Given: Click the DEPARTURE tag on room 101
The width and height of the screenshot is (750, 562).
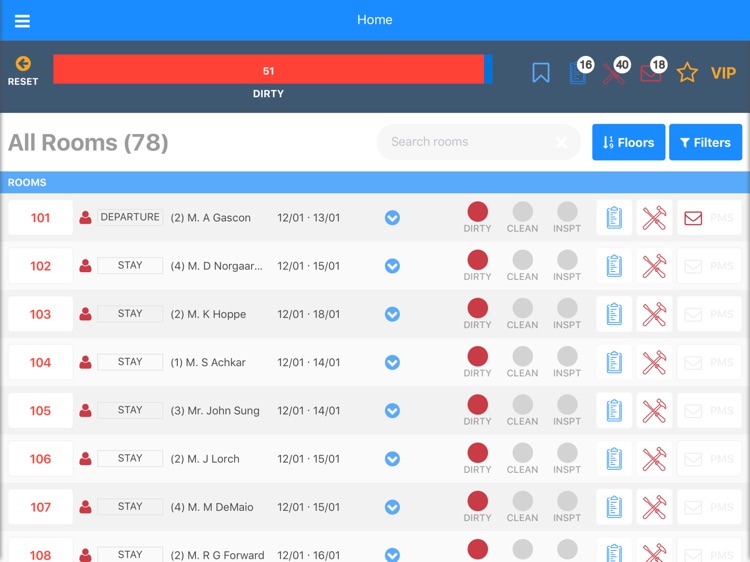Looking at the screenshot, I should point(130,217).
